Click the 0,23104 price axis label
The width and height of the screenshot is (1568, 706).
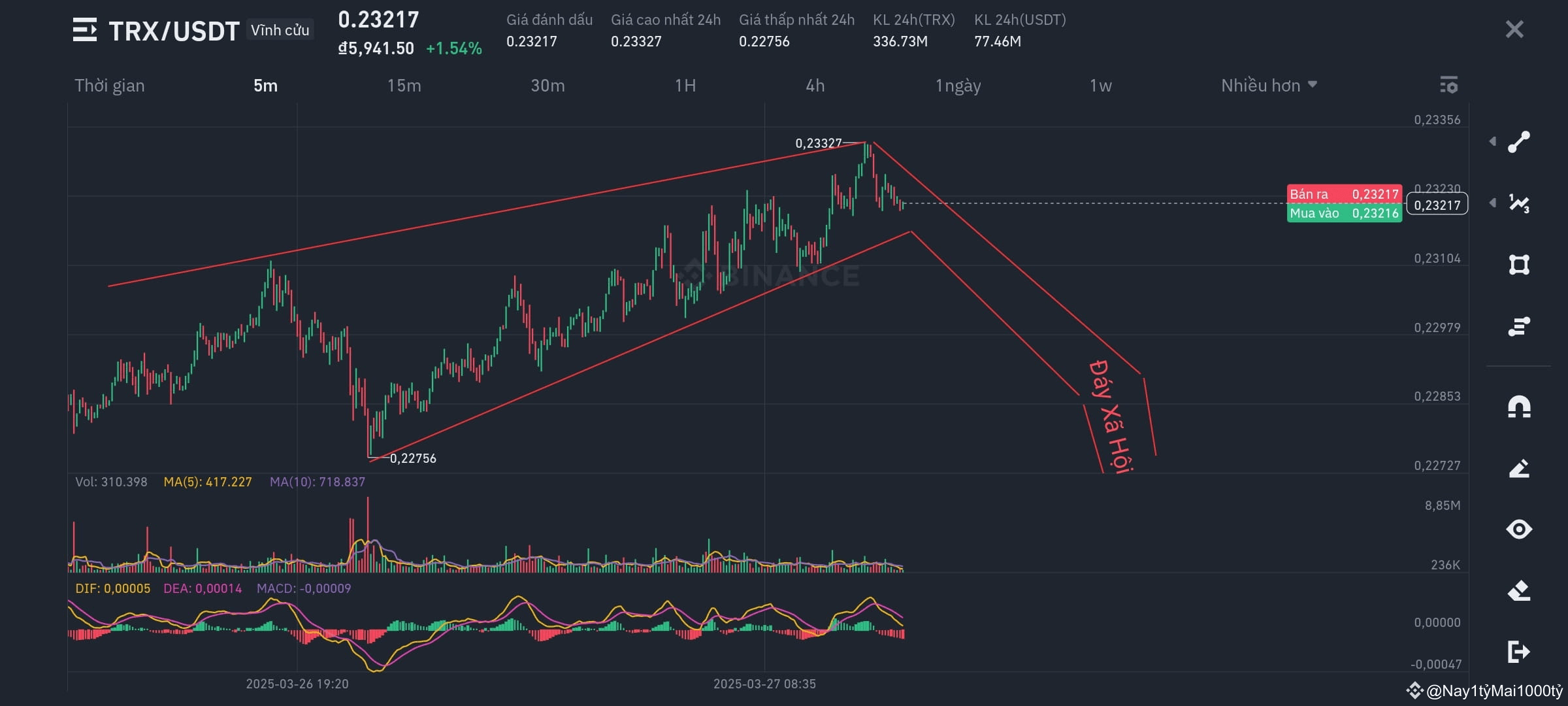pos(1437,258)
